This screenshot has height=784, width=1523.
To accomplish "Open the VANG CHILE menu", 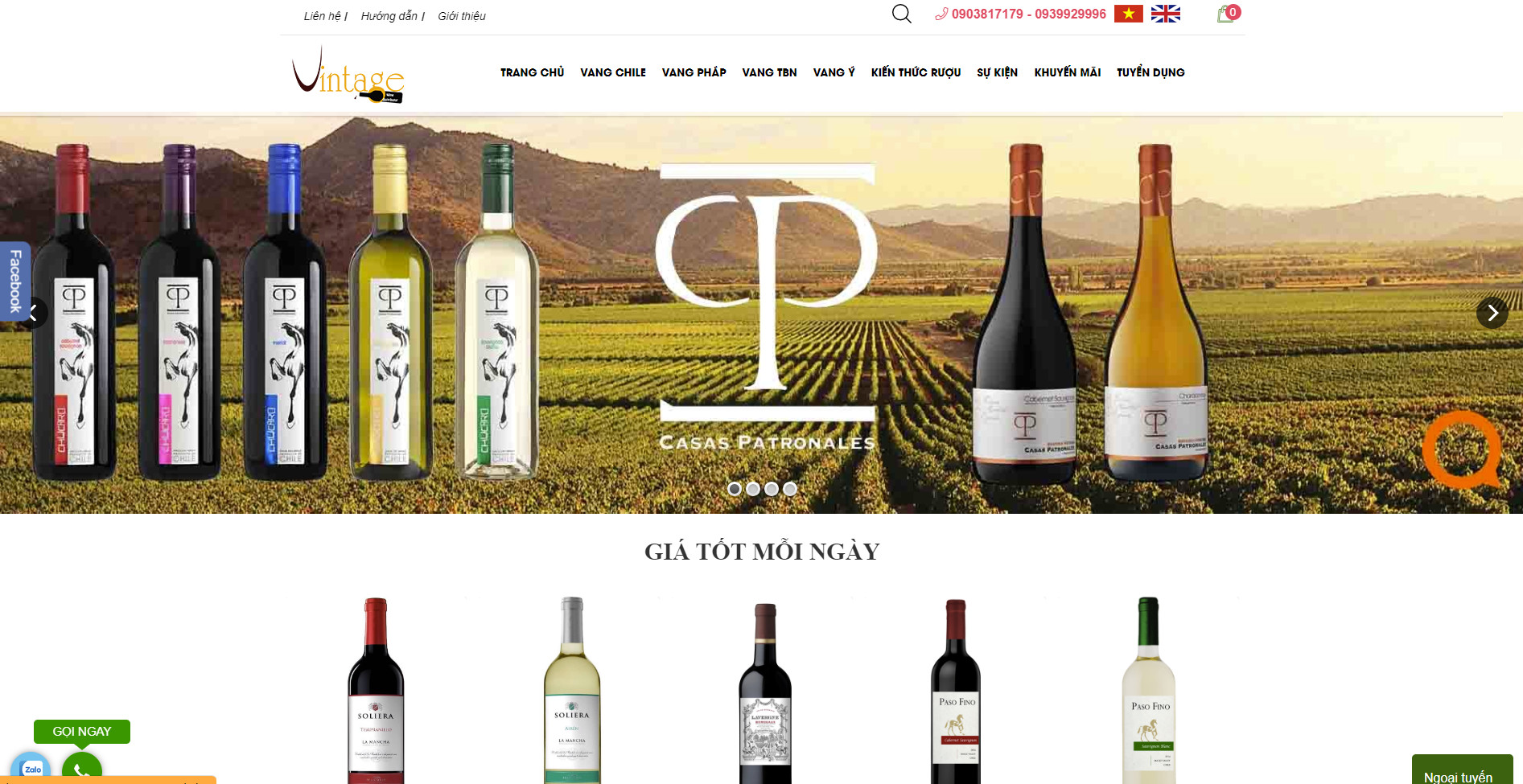I will click(613, 72).
